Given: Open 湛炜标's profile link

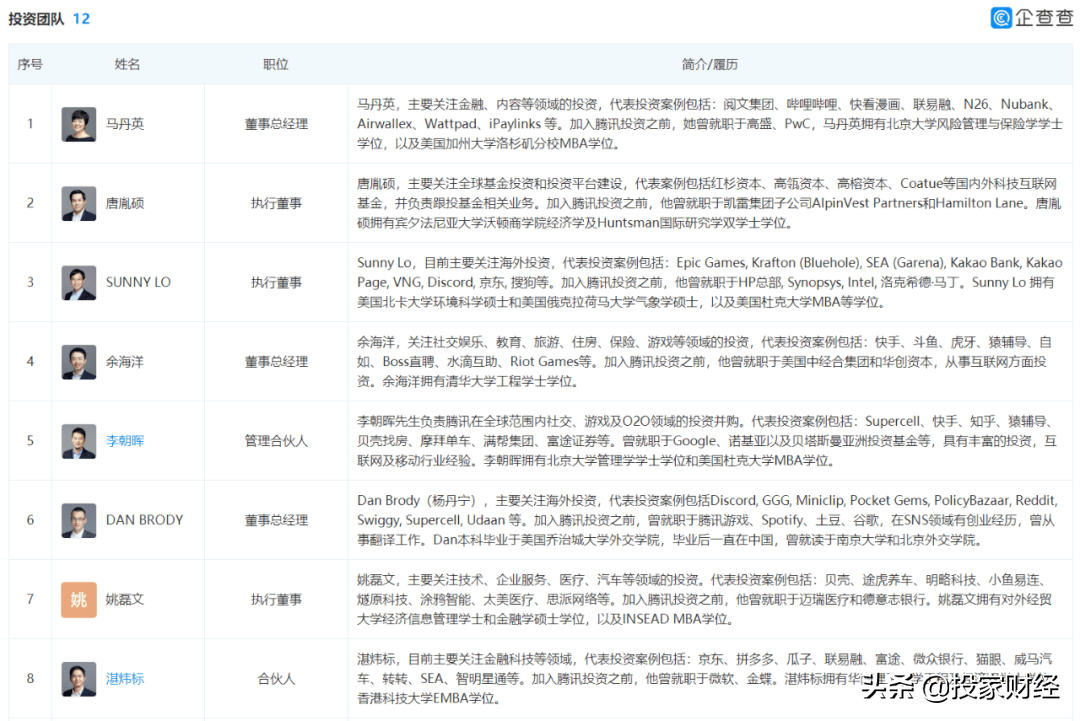Looking at the screenshot, I should coord(124,678).
